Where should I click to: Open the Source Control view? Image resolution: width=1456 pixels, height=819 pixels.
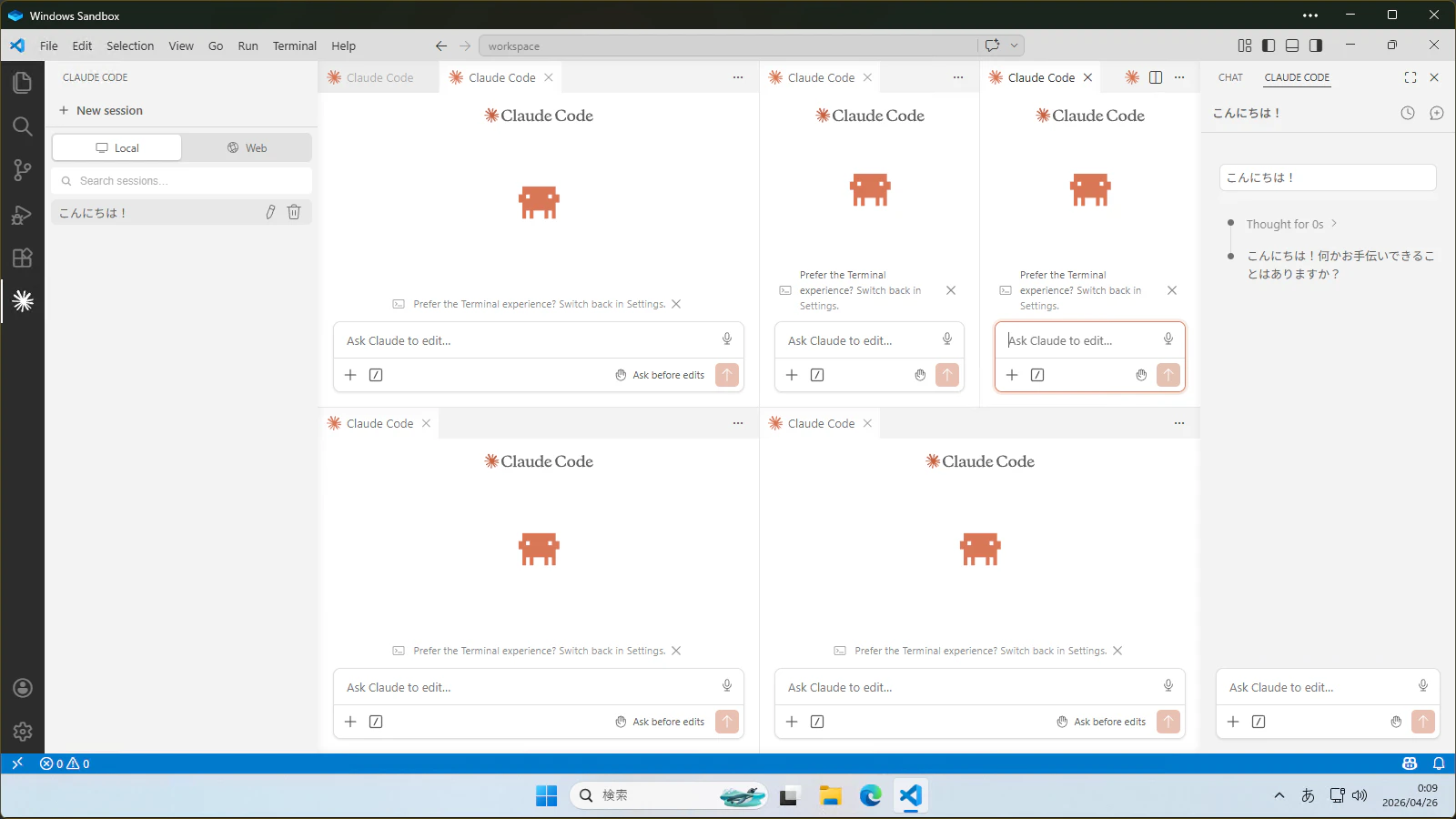pos(23,170)
